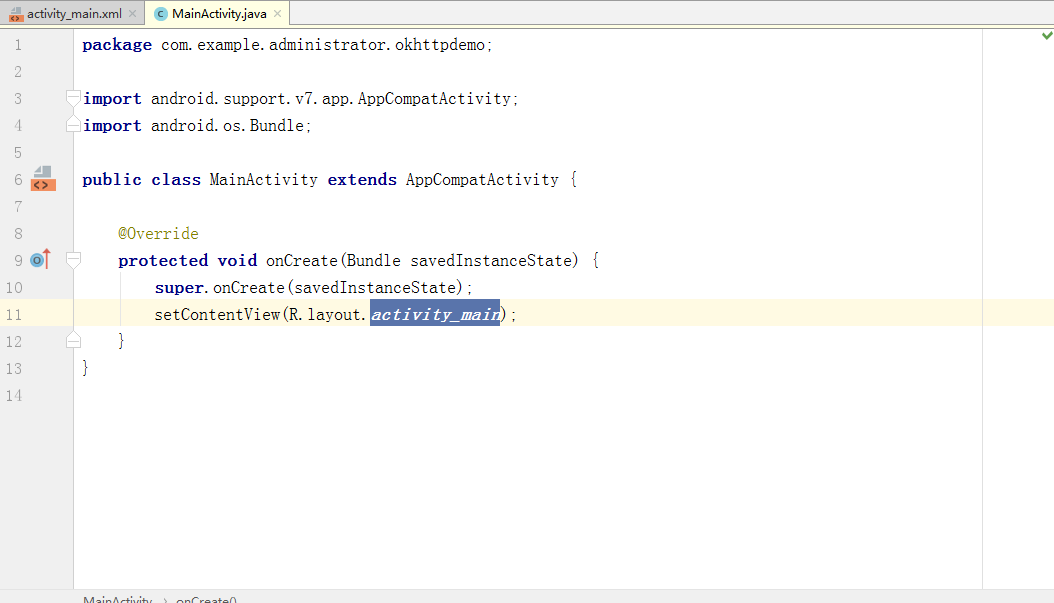The height and width of the screenshot is (603, 1054).
Task: Click the package name okhttpdemo
Action: point(440,45)
